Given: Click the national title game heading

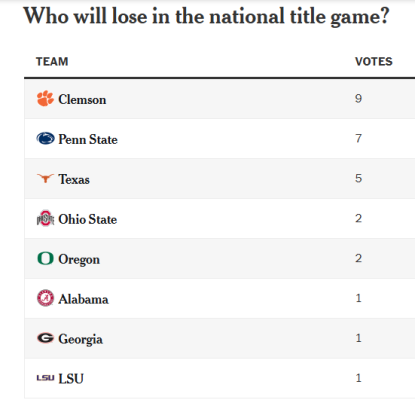Looking at the screenshot, I should point(206,16).
